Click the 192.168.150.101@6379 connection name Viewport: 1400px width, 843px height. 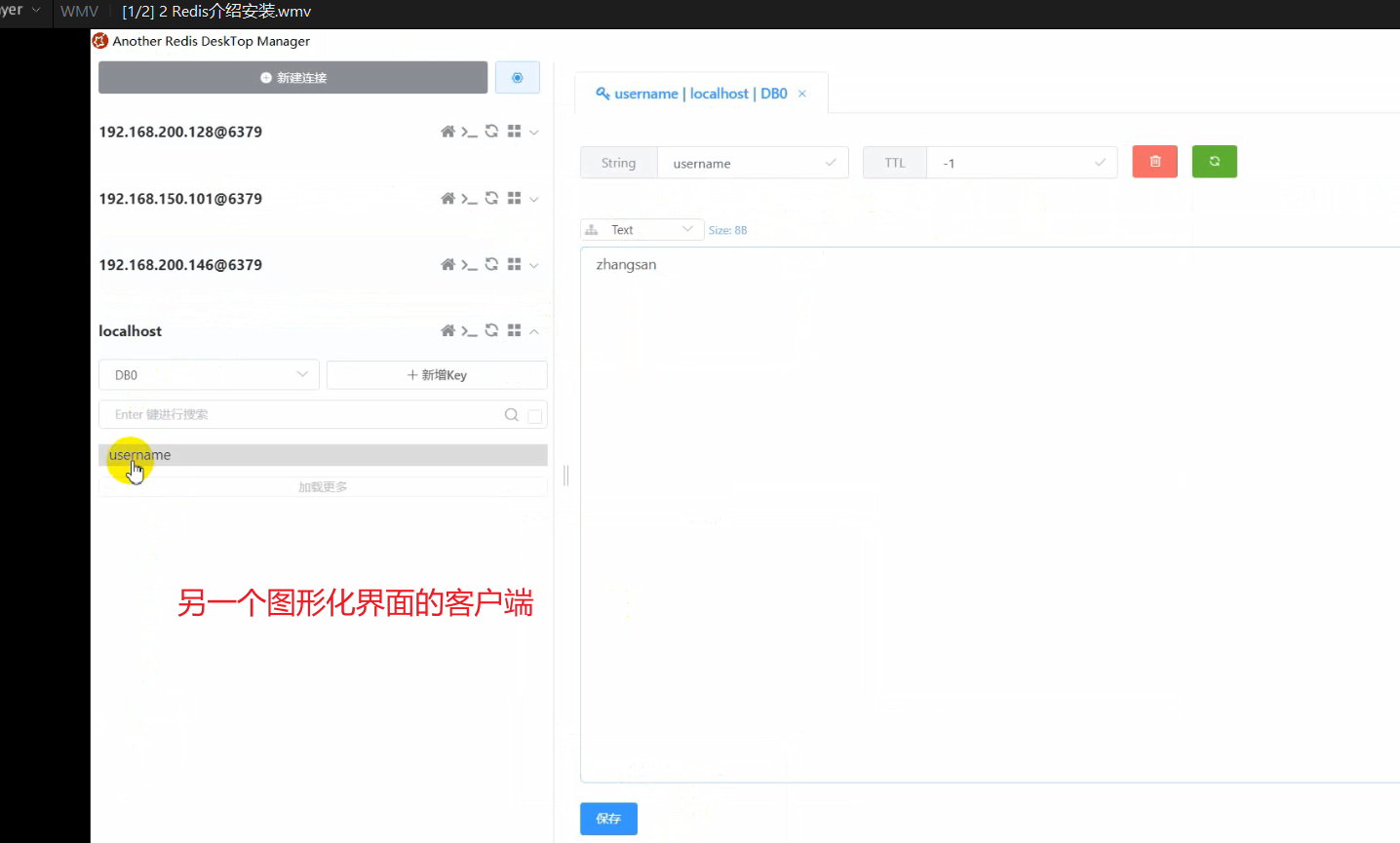point(180,199)
